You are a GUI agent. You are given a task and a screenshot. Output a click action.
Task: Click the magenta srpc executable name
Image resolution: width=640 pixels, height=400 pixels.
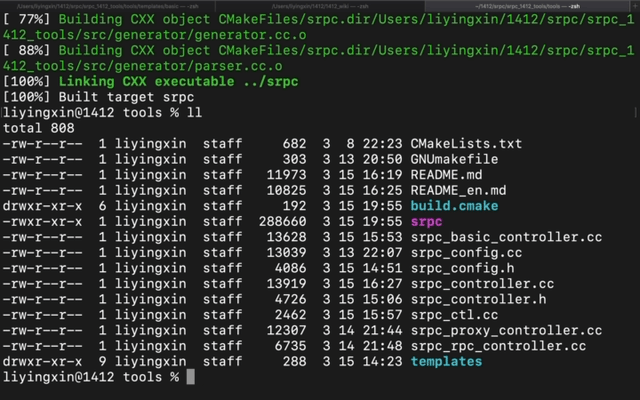click(427, 221)
